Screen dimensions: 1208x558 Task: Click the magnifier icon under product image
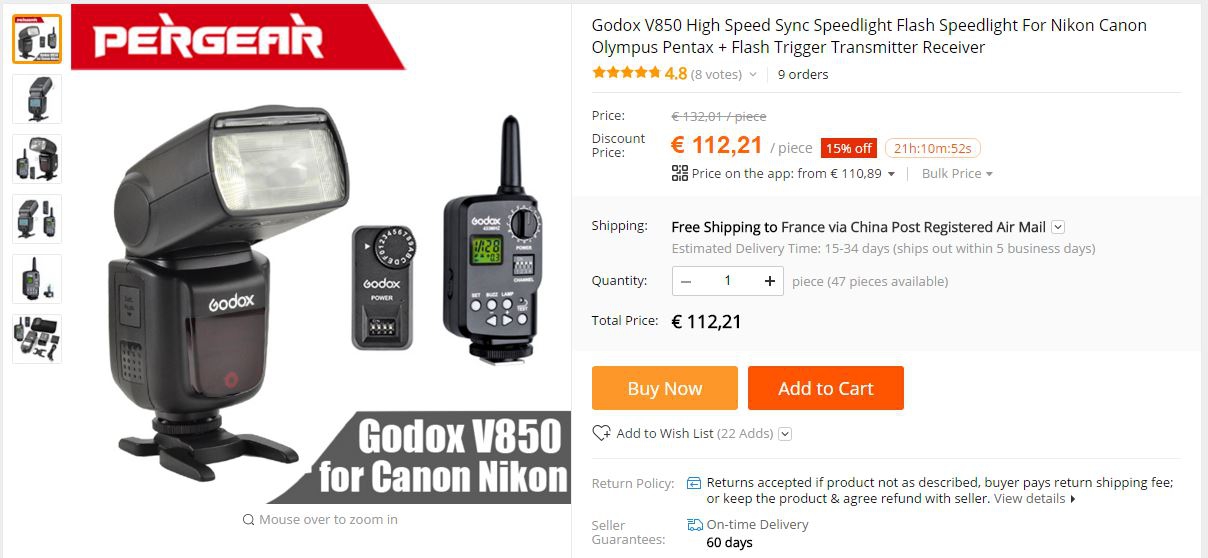[x=248, y=520]
